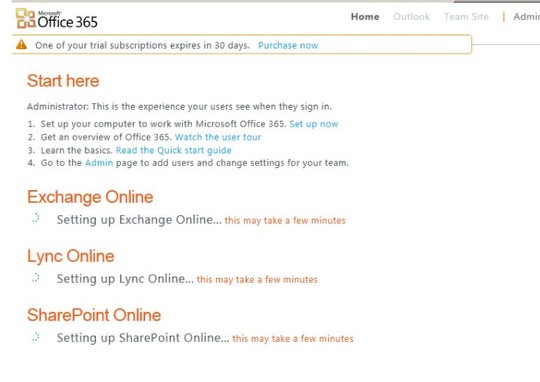
Task: Click 'Setting up Exchange Online...' text
Action: 139,220
